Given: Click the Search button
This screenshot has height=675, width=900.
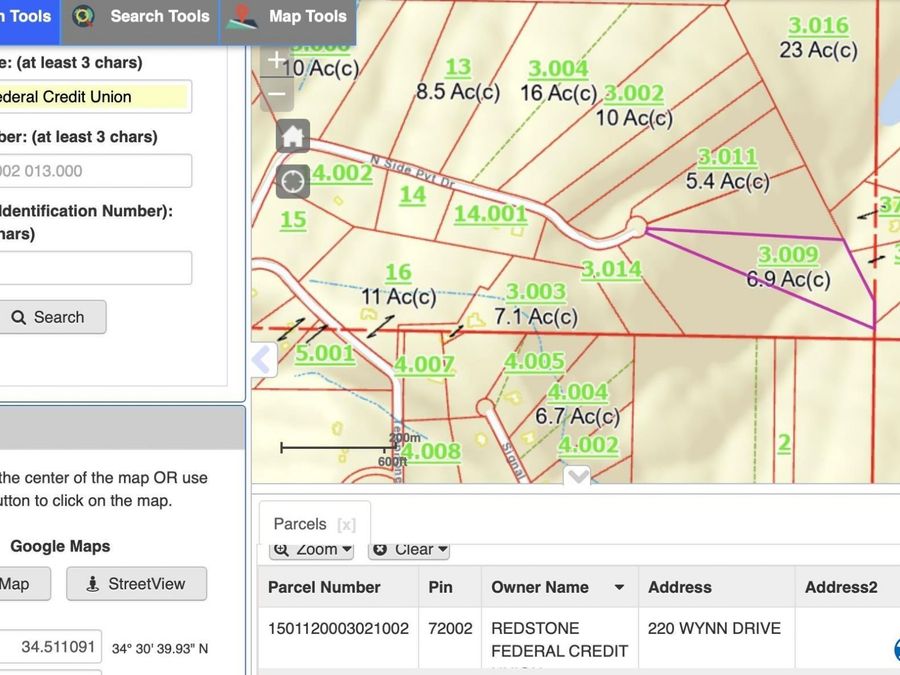Looking at the screenshot, I should (51, 317).
